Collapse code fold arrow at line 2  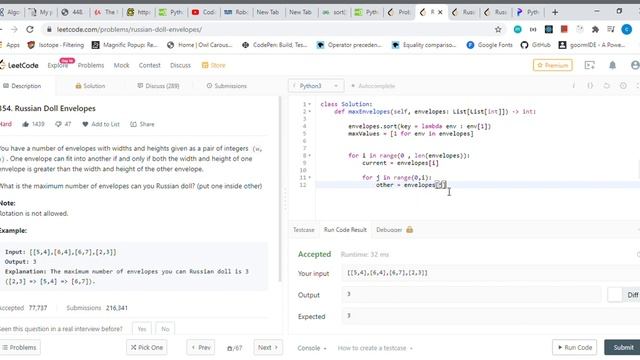[309, 111]
